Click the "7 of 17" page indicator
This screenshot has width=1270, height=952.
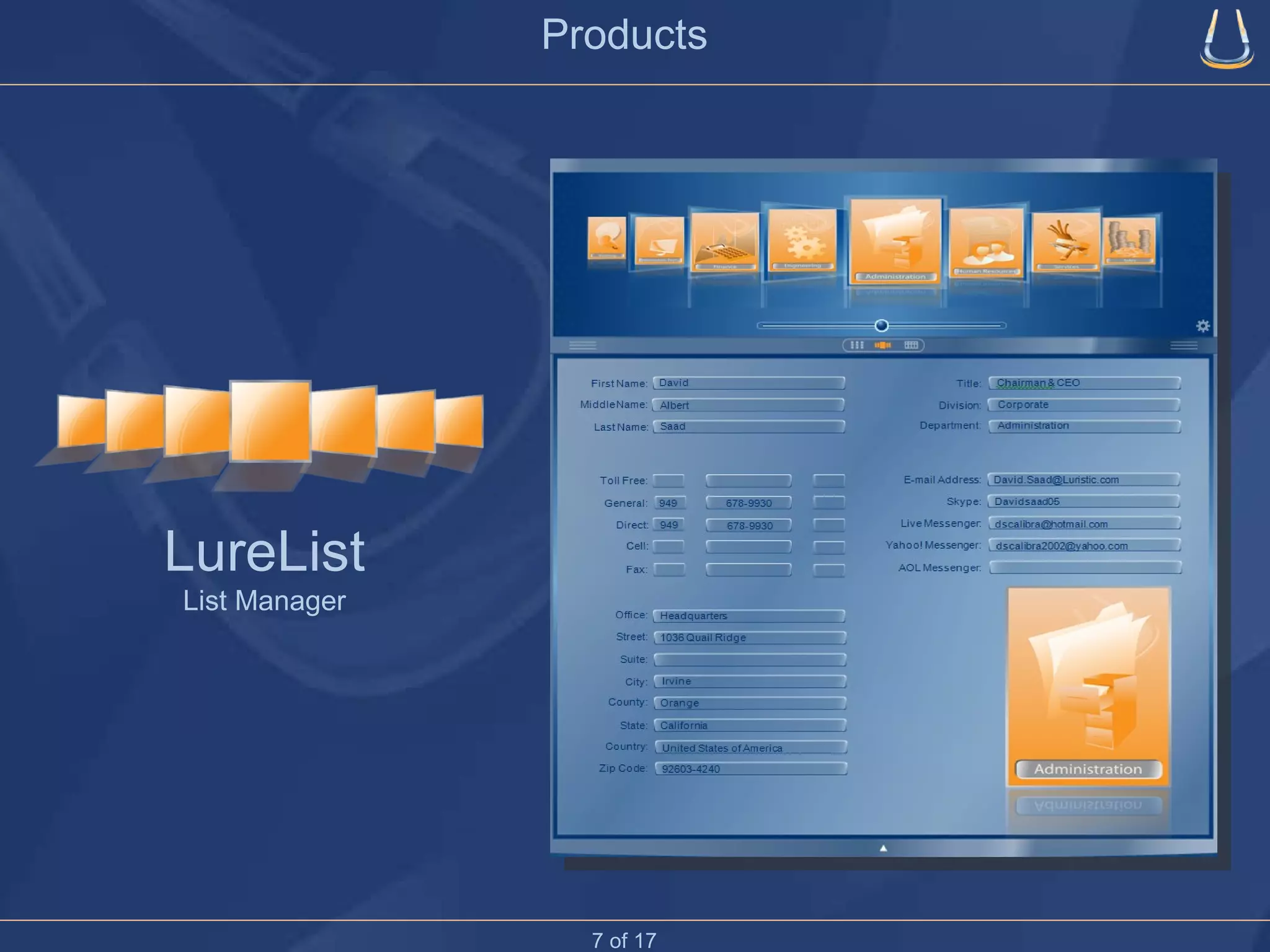tap(624, 940)
